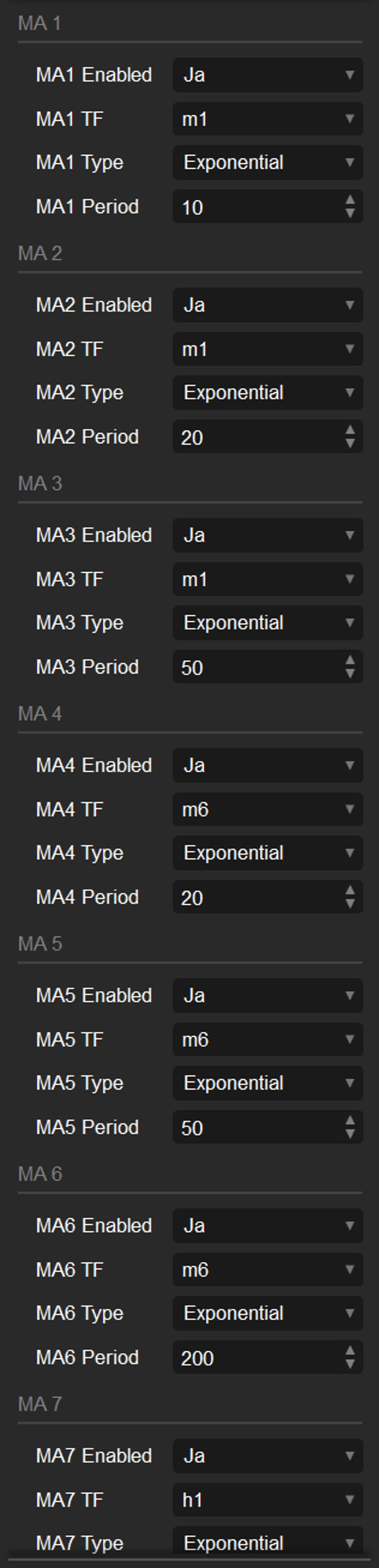Open the MA2 Enabled dropdown
379x1568 pixels.
[x=267, y=306]
